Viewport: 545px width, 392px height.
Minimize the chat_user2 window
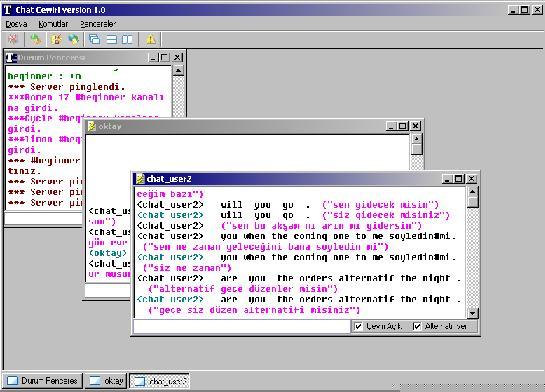click(448, 179)
